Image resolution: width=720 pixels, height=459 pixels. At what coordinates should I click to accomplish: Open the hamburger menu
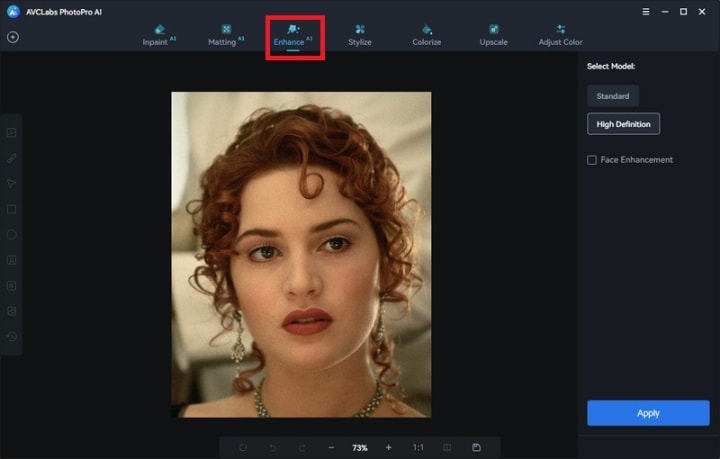[x=646, y=11]
